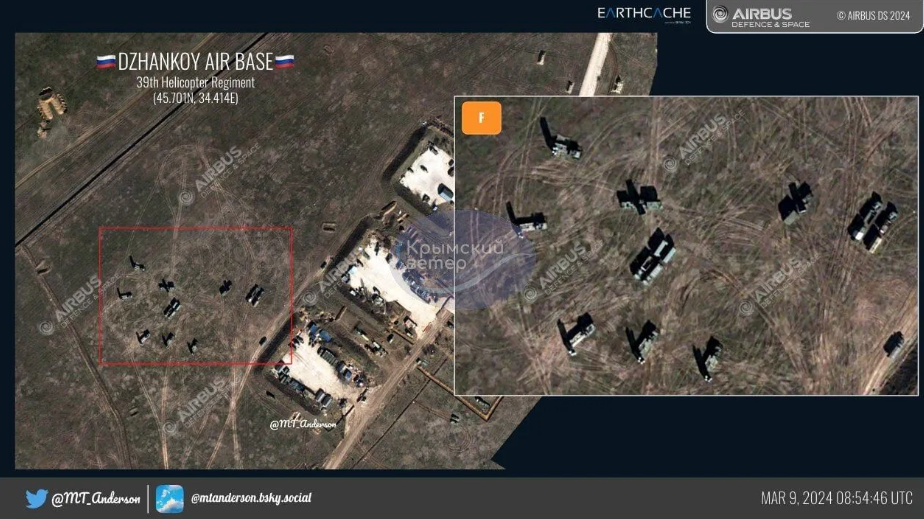Click the Airbus Defence & Space text
Screen dimensions: 924x519
(x=770, y=17)
